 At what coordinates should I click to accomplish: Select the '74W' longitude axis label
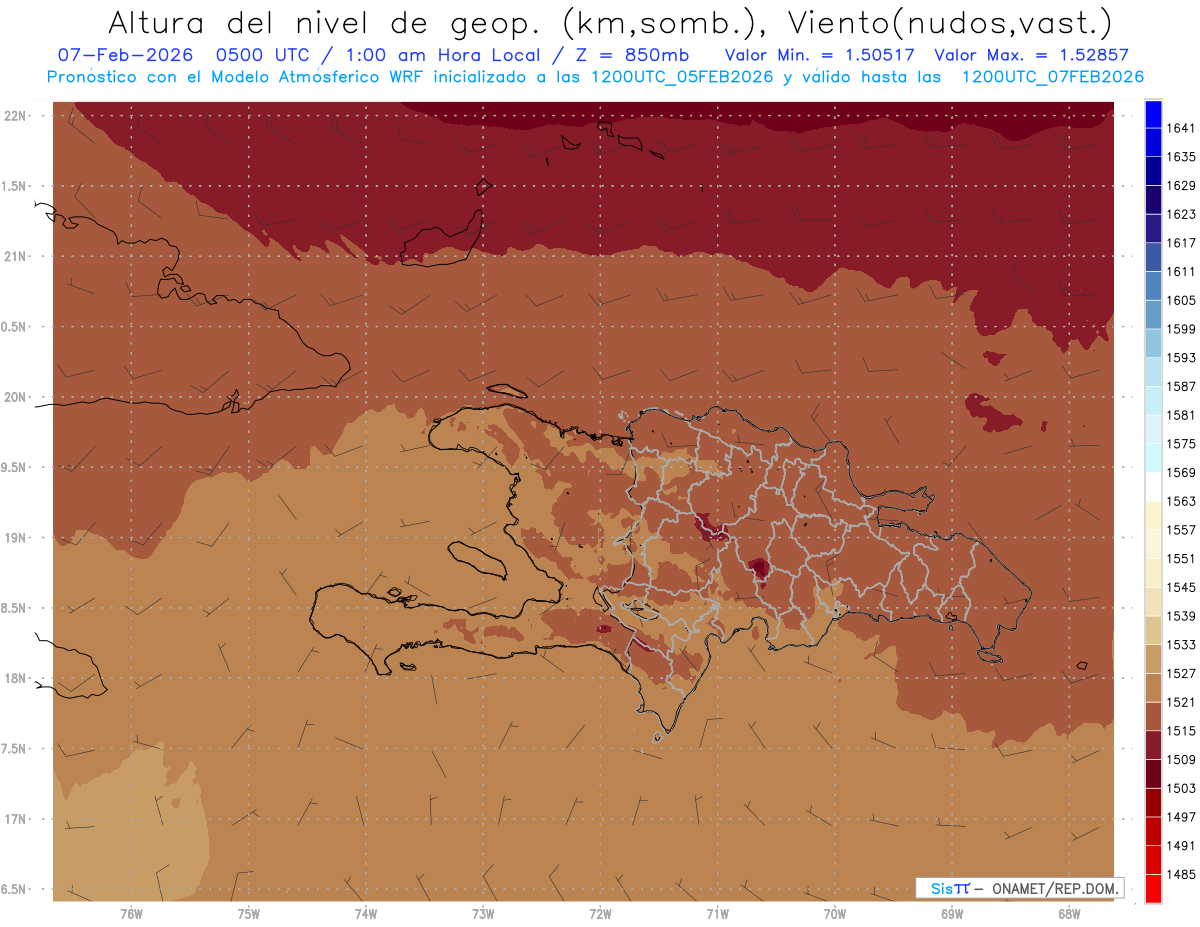click(x=365, y=913)
